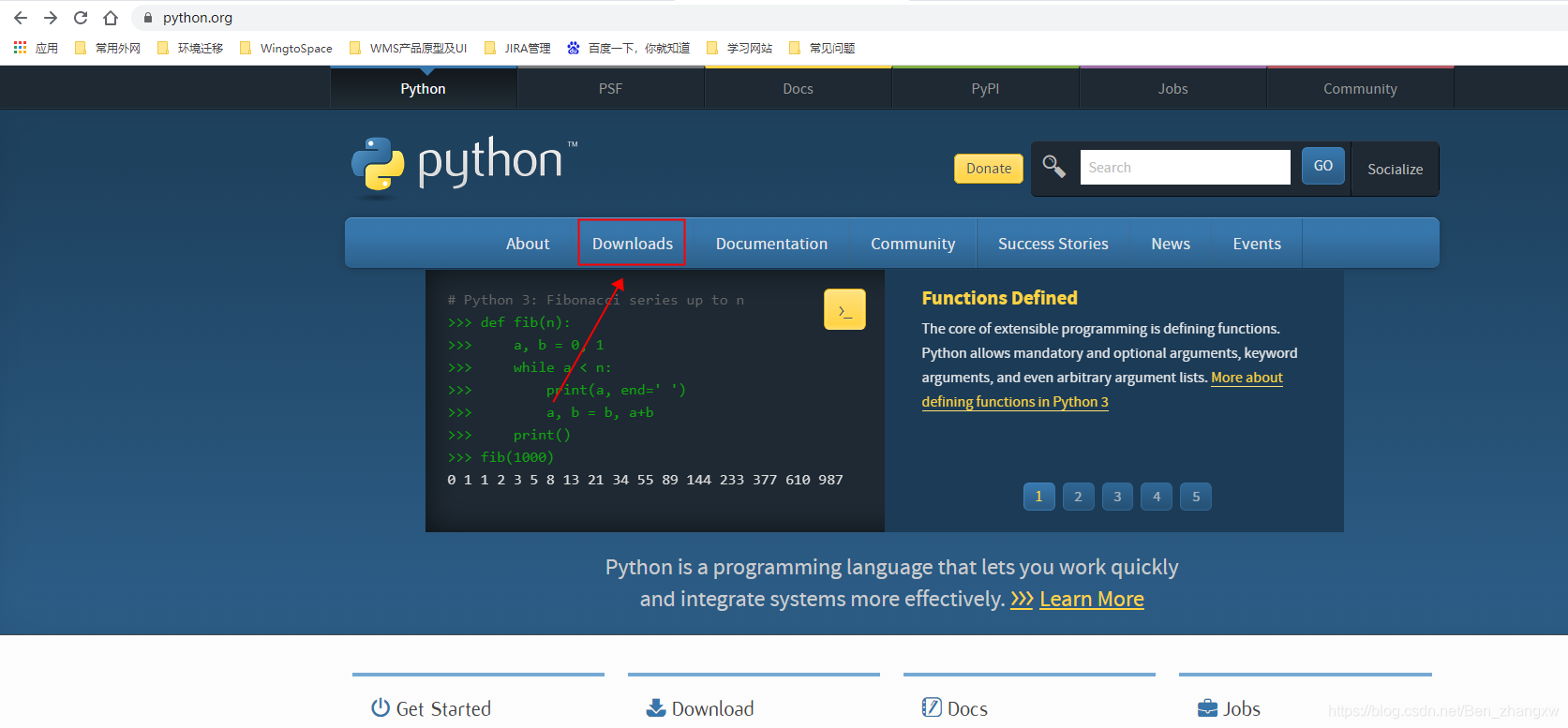Click the Docs document icon
This screenshot has height=728, width=1568.
[x=932, y=707]
